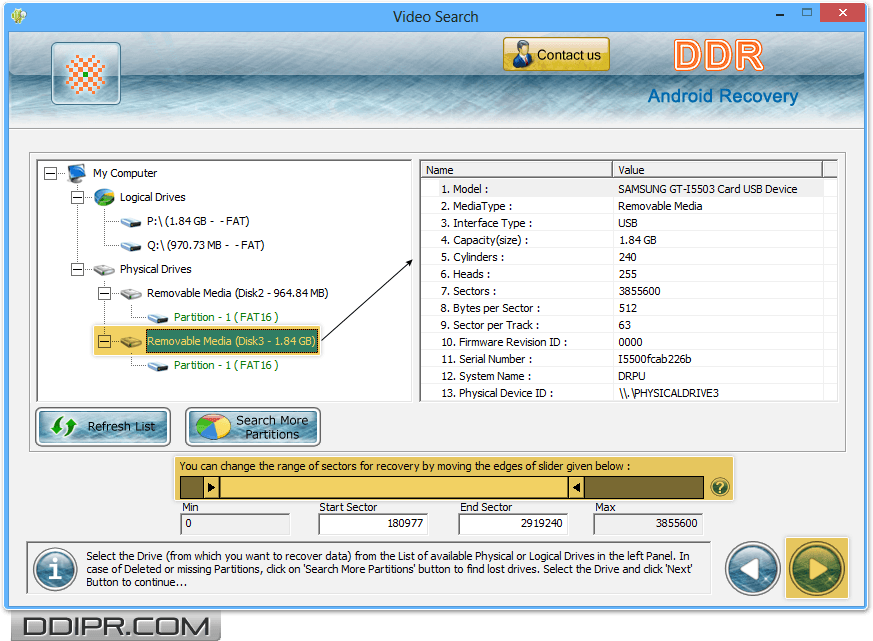The width and height of the screenshot is (873, 641).
Task: Click the pie chart partitions icon
Action: (213, 427)
